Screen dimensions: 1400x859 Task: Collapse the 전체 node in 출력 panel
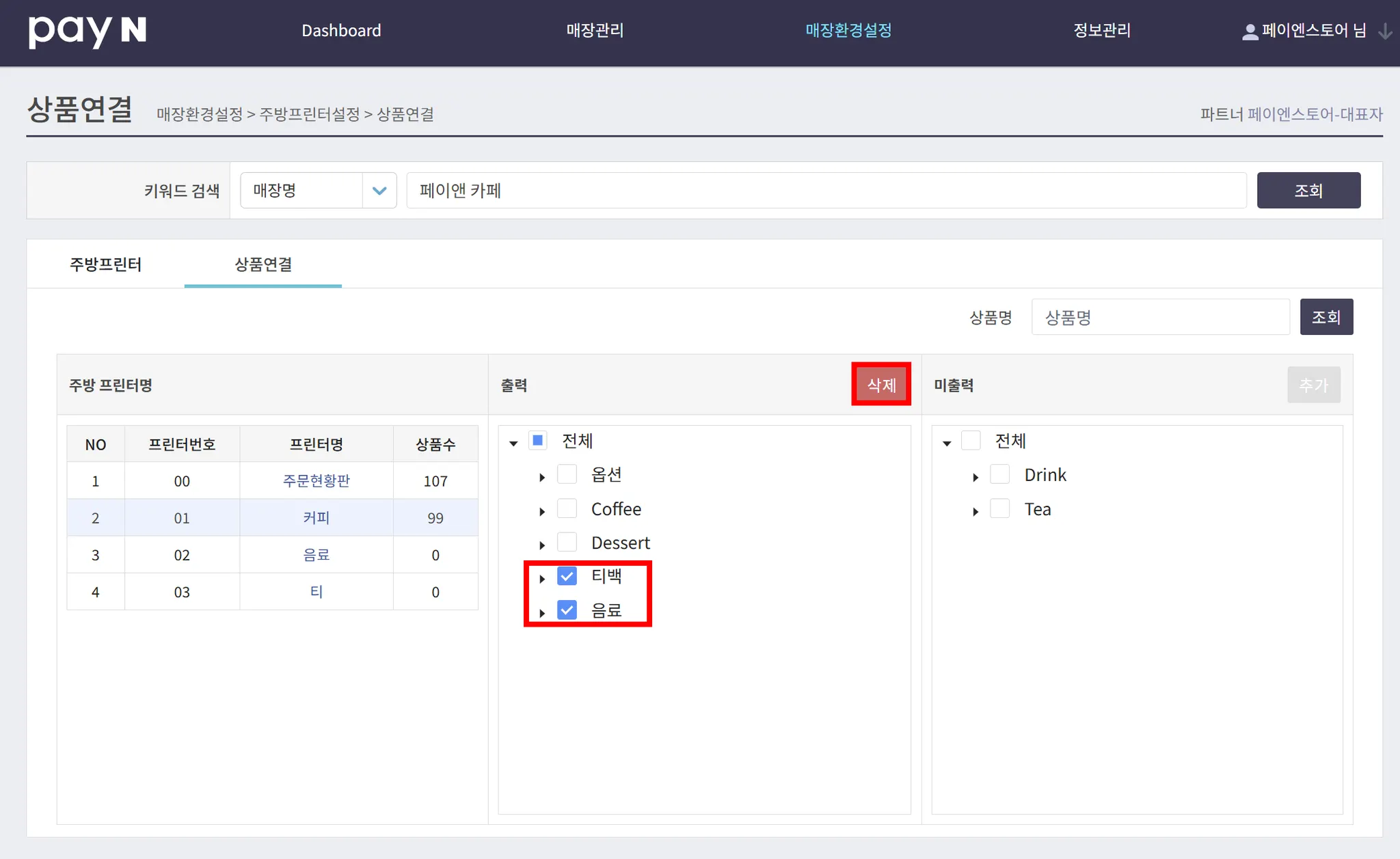pos(513,443)
